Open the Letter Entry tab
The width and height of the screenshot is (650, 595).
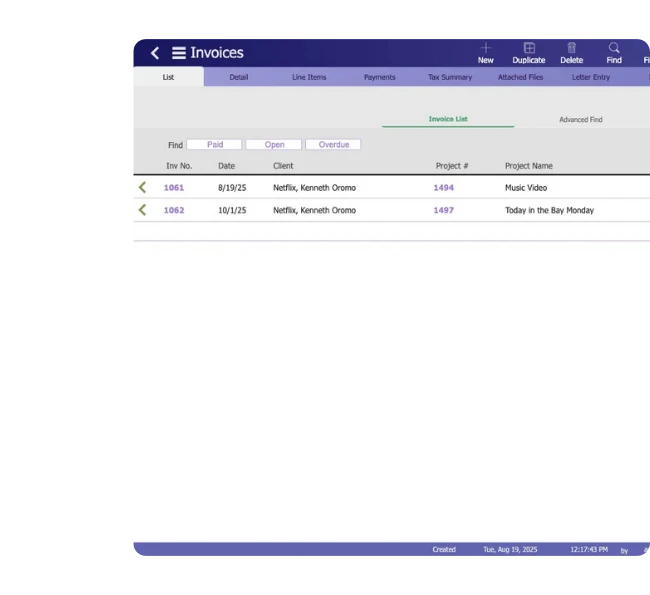(x=591, y=77)
